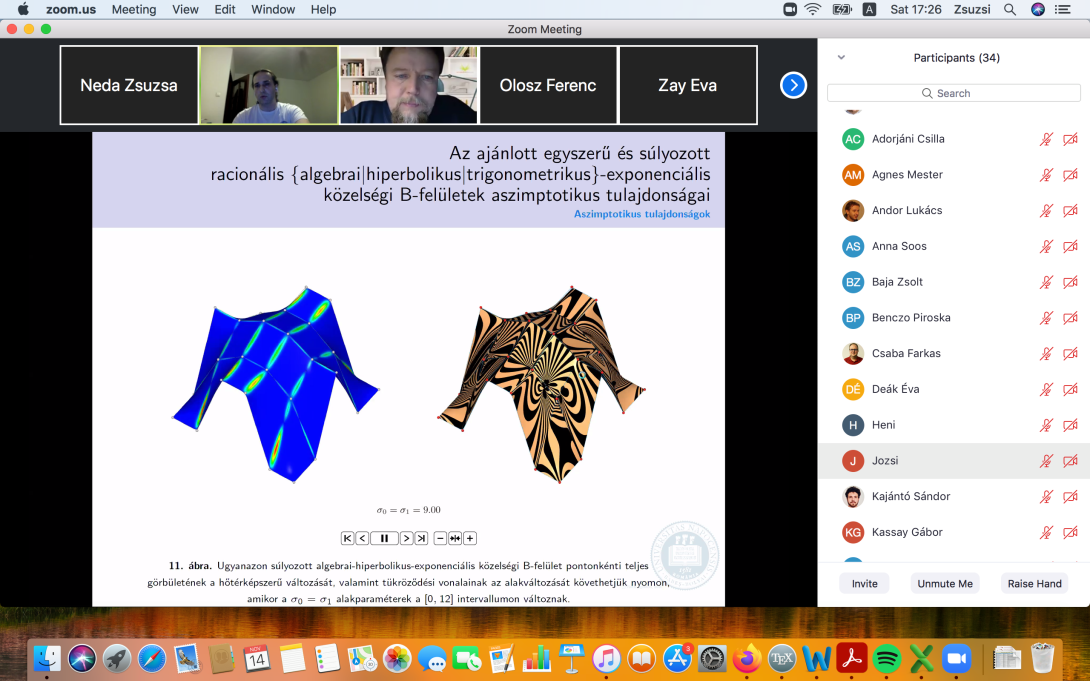Pause the slide animation playback
This screenshot has width=1090, height=681.
pos(385,538)
